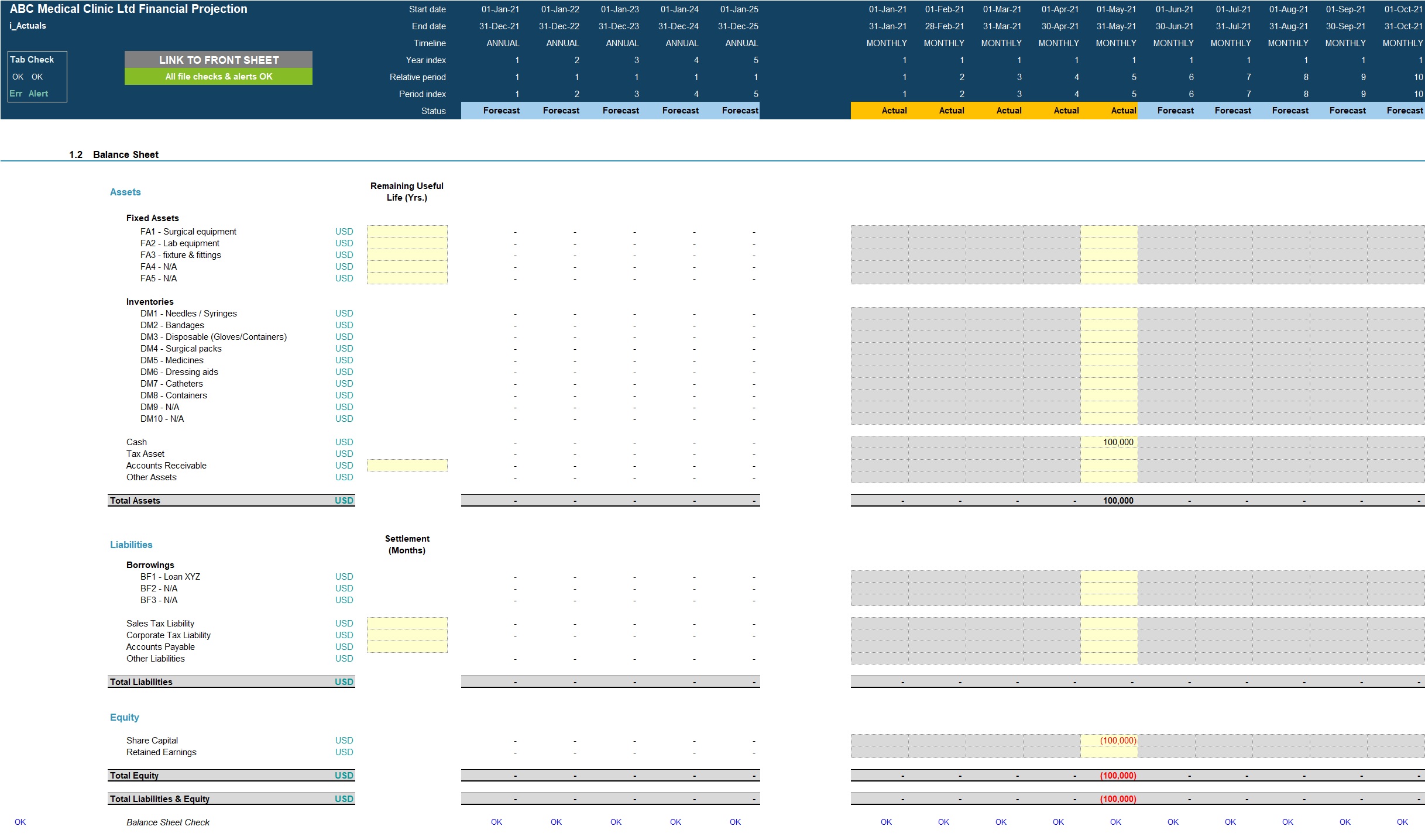The image size is (1425, 840).
Task: Select the 'Balance Sheet Check' label
Action: [x=168, y=822]
